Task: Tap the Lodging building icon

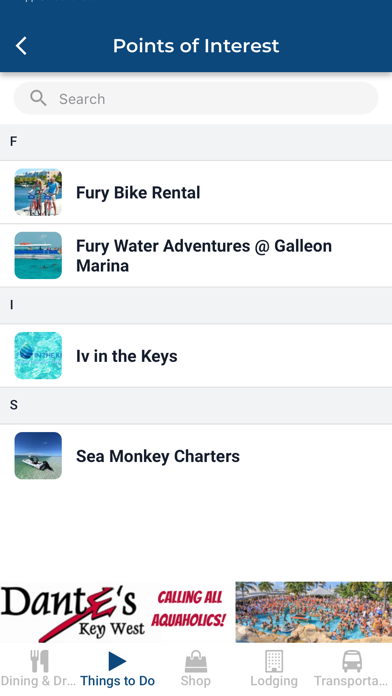Action: (x=274, y=661)
